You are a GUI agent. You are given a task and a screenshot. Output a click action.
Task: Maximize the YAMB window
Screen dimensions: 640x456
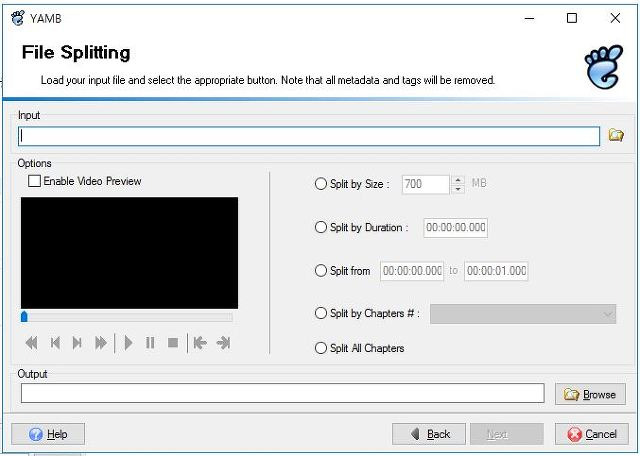point(572,18)
